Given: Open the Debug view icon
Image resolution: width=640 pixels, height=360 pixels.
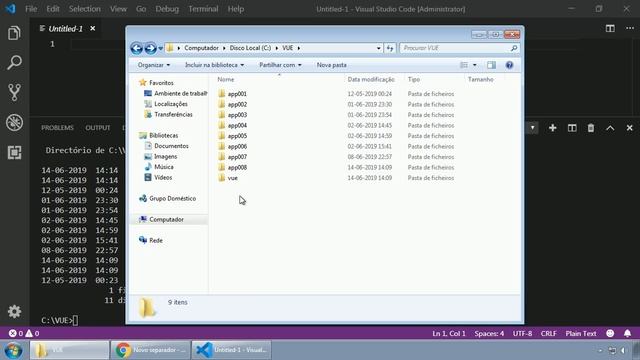Looking at the screenshot, I should click(x=14, y=122).
